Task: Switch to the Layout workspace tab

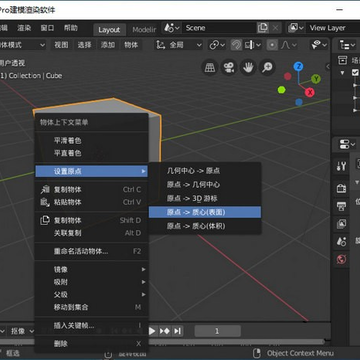Action: pos(109,30)
